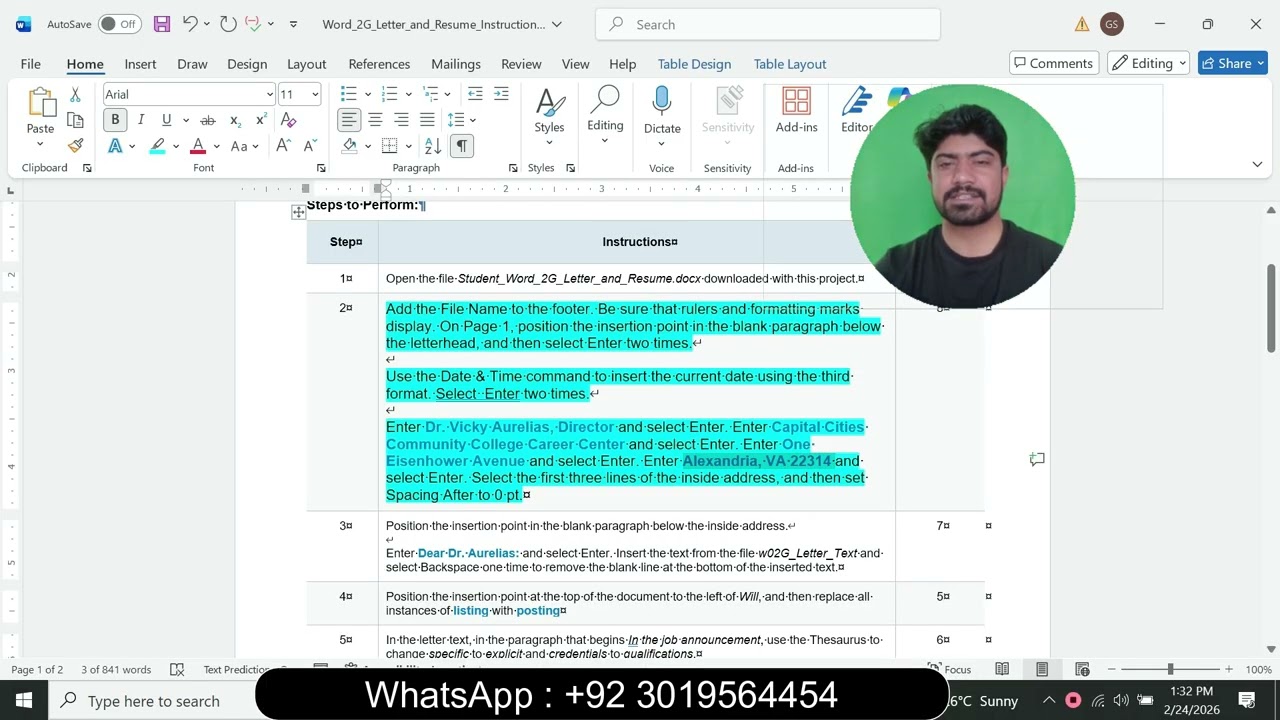Apply Strikethrough formatting

[208, 120]
